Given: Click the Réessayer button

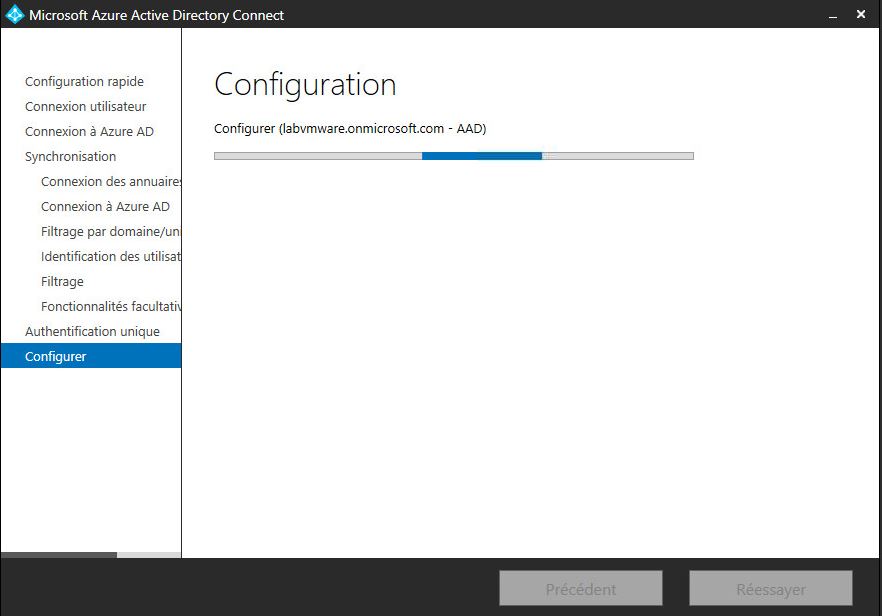Looking at the screenshot, I should click(x=771, y=588).
